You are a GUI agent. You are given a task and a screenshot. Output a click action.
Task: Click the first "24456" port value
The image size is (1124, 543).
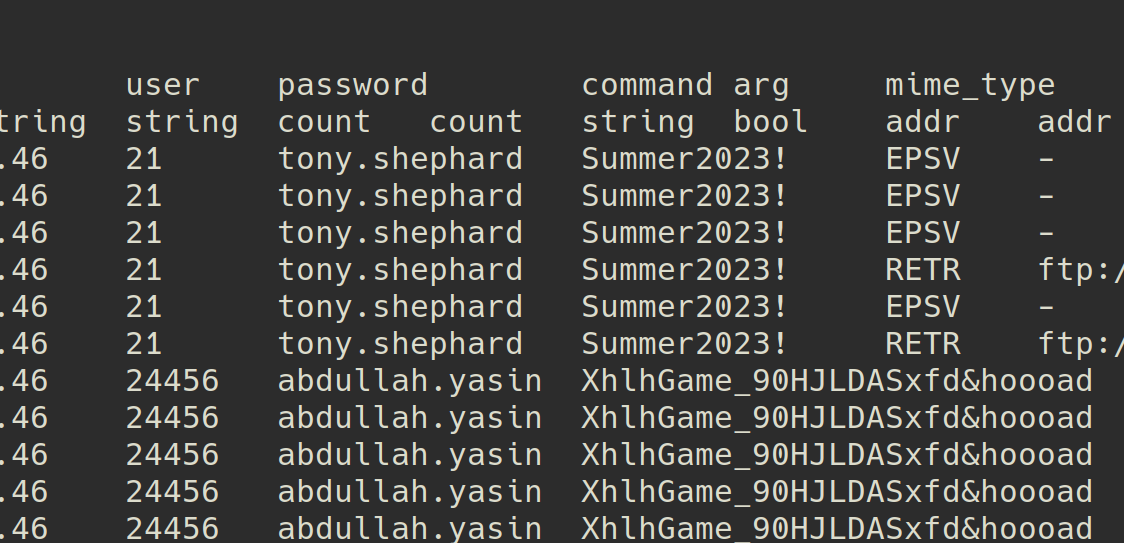click(172, 381)
